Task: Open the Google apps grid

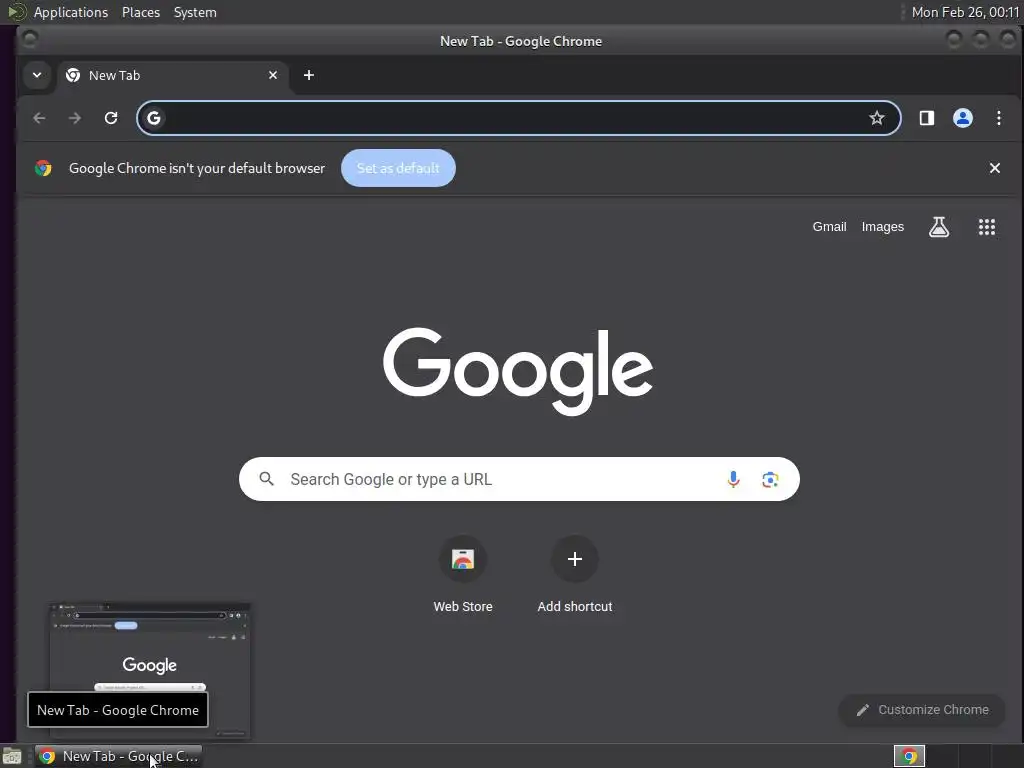Action: [987, 227]
